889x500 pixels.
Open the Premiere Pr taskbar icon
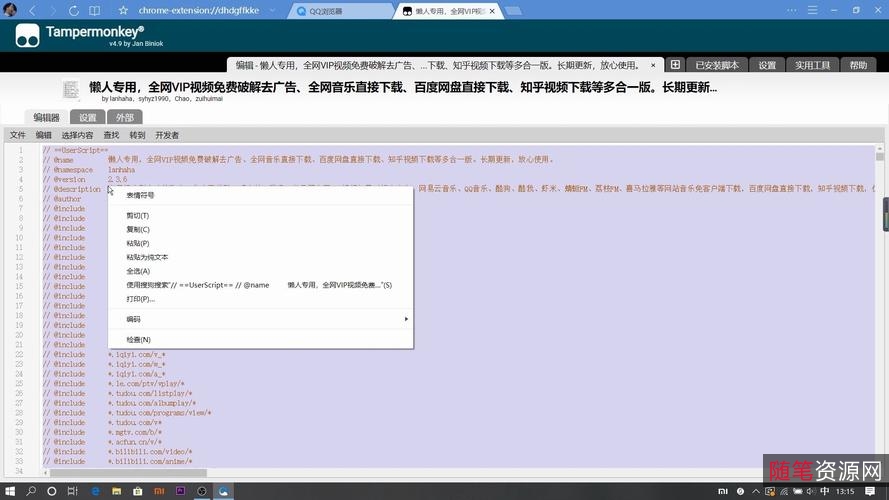point(180,491)
